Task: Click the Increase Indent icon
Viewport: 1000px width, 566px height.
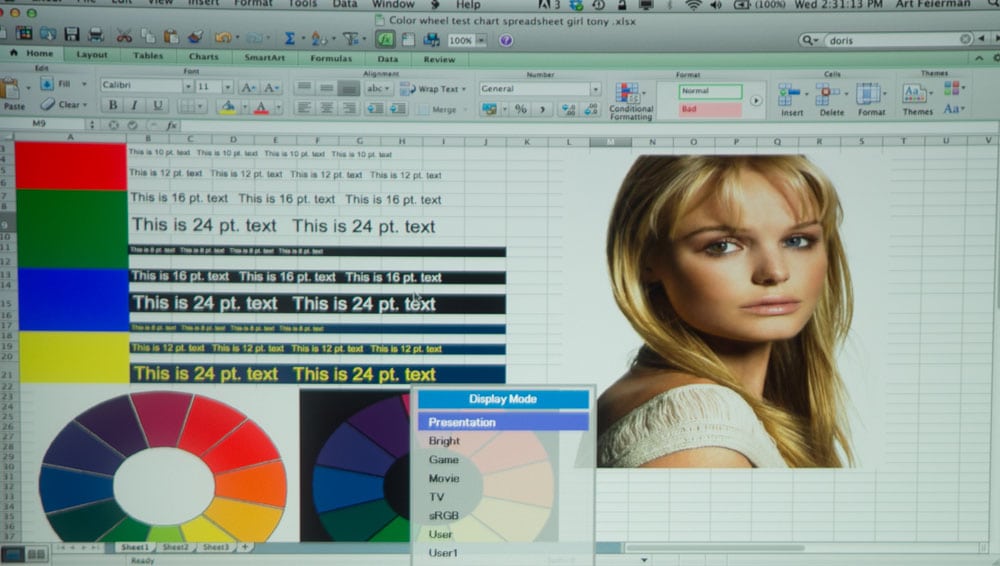Action: tap(397, 108)
